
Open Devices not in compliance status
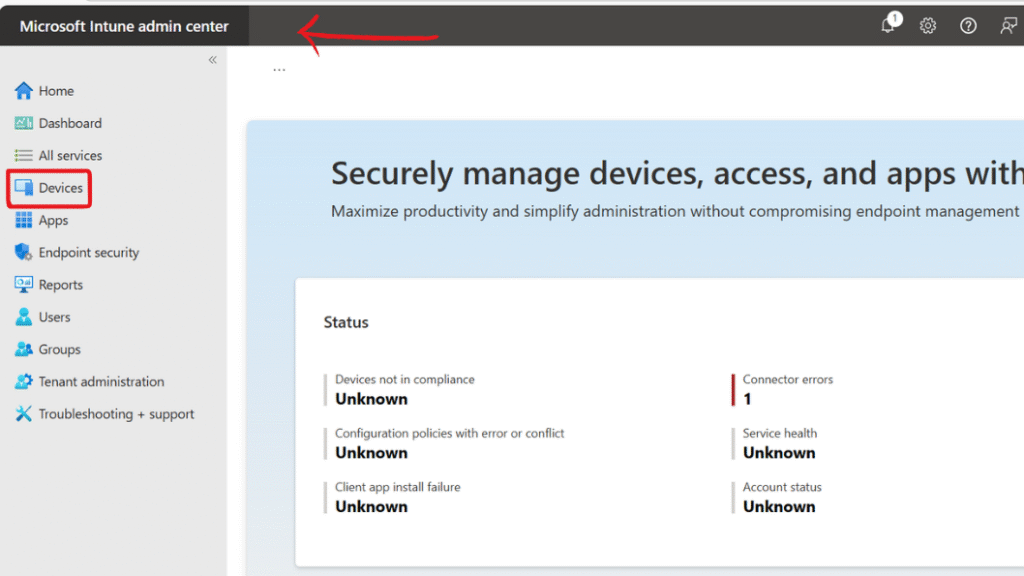405,379
